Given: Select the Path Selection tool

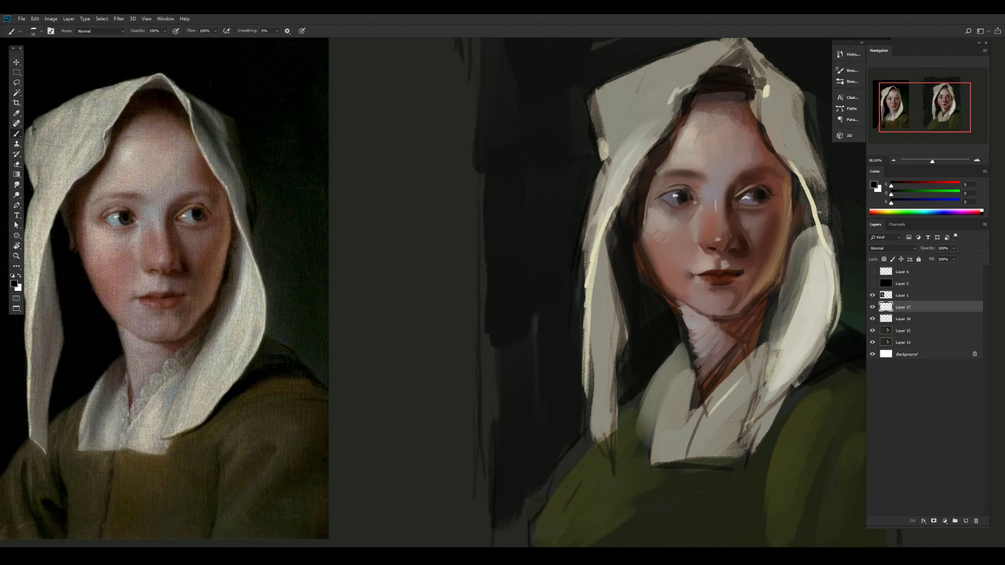Looking at the screenshot, I should click(17, 225).
